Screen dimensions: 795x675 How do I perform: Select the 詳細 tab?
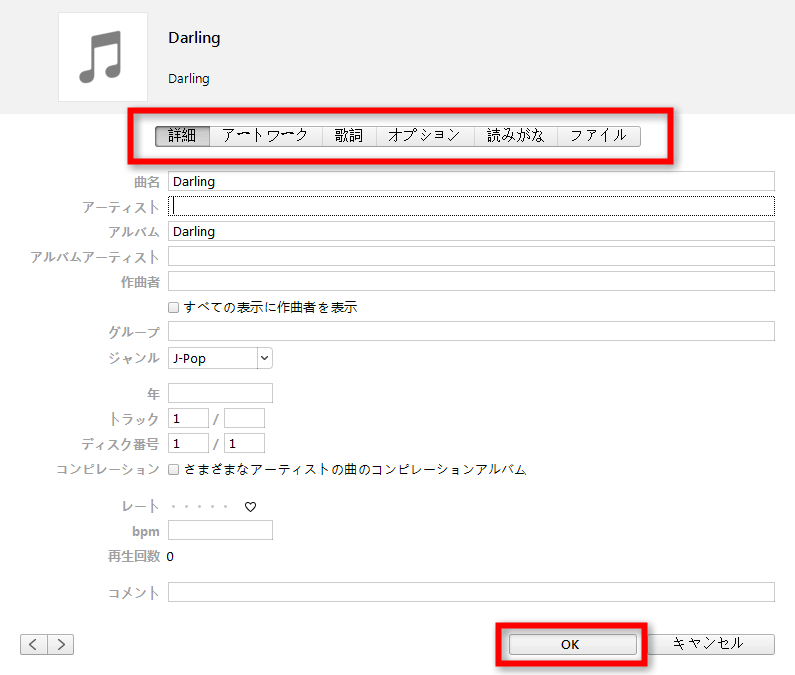click(182, 136)
